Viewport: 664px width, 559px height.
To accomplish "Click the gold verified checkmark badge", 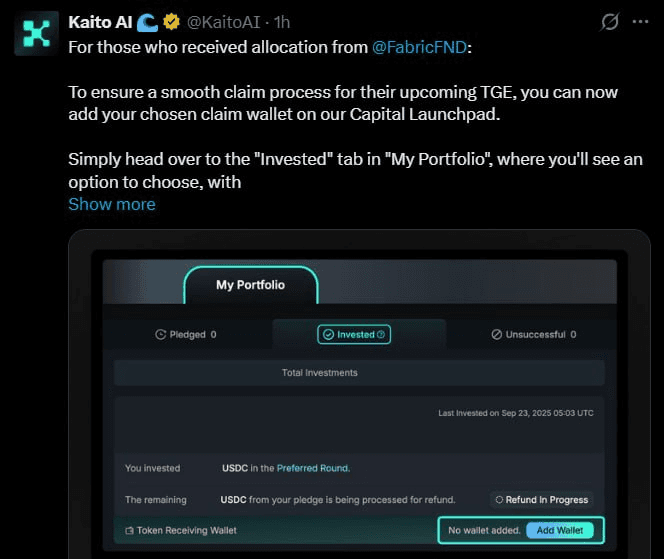I will click(x=174, y=21).
